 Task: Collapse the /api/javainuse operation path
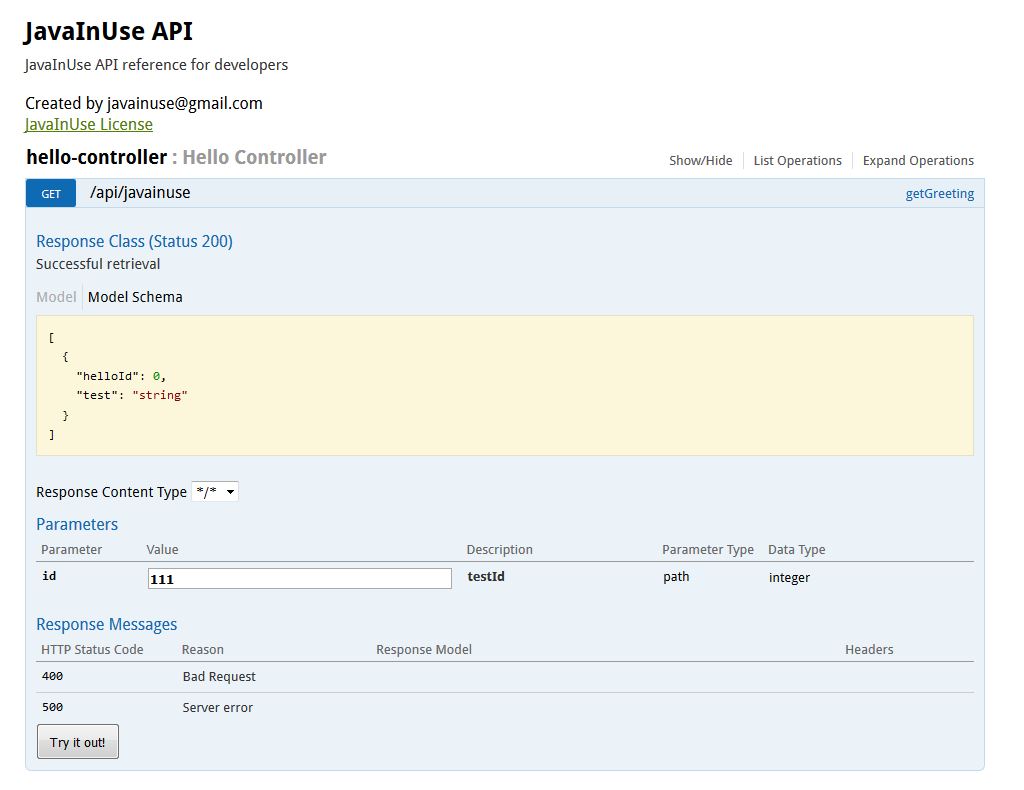pos(140,193)
